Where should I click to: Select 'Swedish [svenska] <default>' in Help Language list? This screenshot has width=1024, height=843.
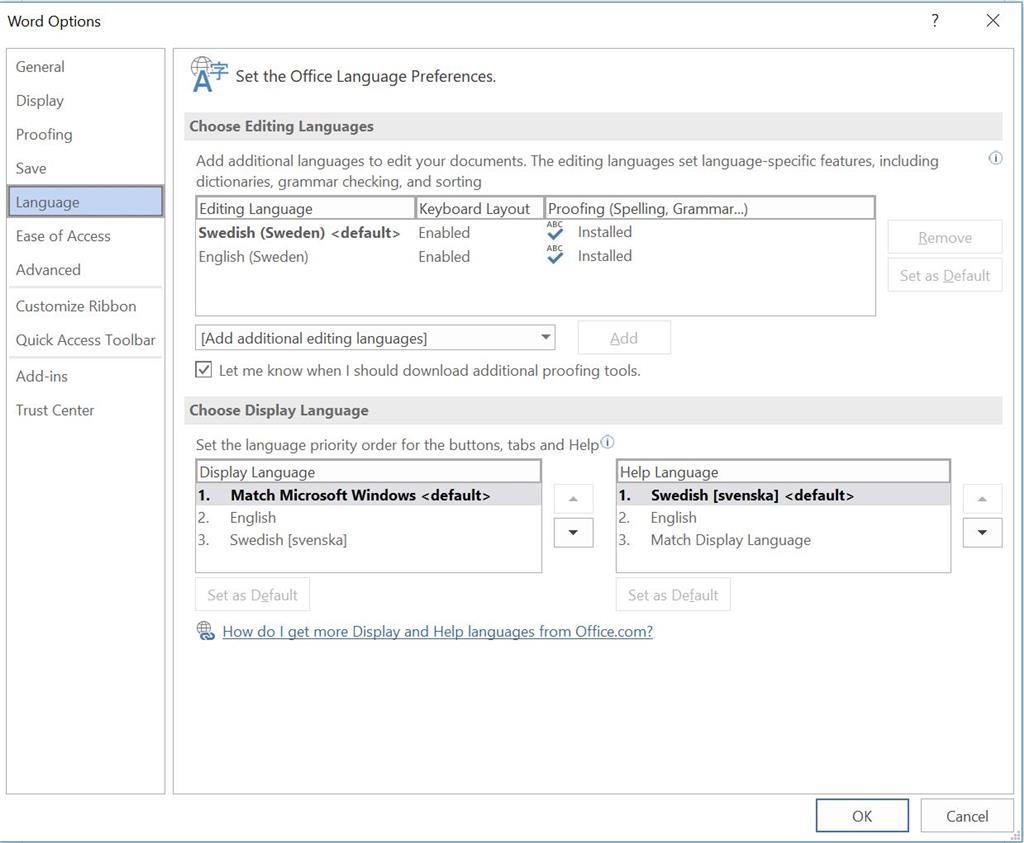tap(783, 495)
